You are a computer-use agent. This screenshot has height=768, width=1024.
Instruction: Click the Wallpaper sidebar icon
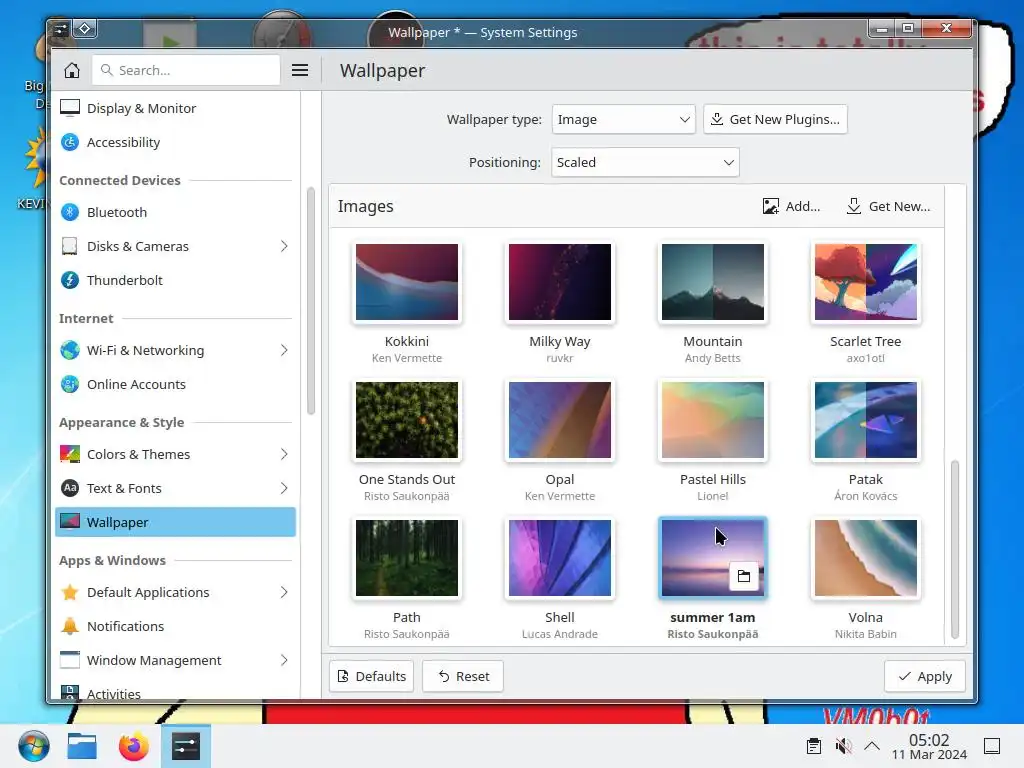tap(70, 522)
